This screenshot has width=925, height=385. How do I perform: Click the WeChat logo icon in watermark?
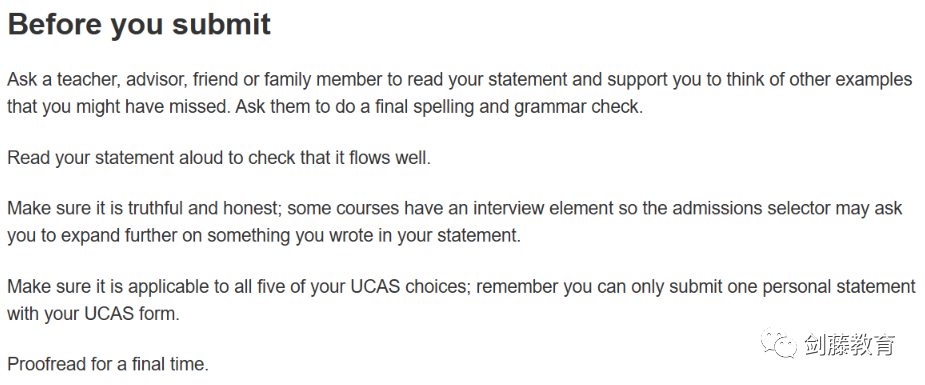pyautogui.click(x=778, y=343)
